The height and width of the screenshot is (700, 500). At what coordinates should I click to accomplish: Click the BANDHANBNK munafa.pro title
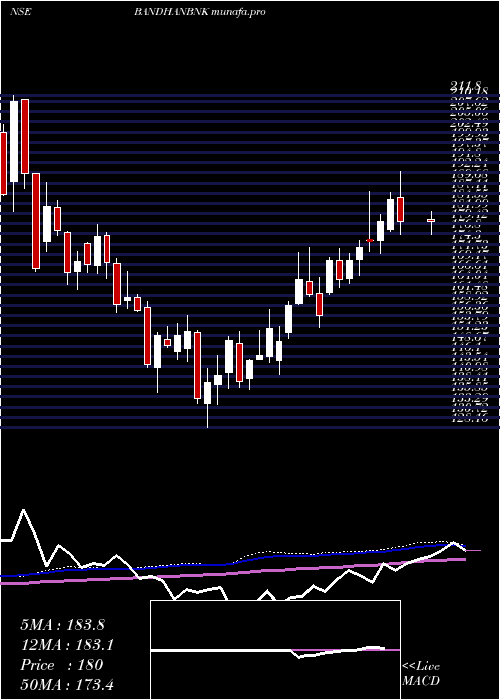pos(200,12)
